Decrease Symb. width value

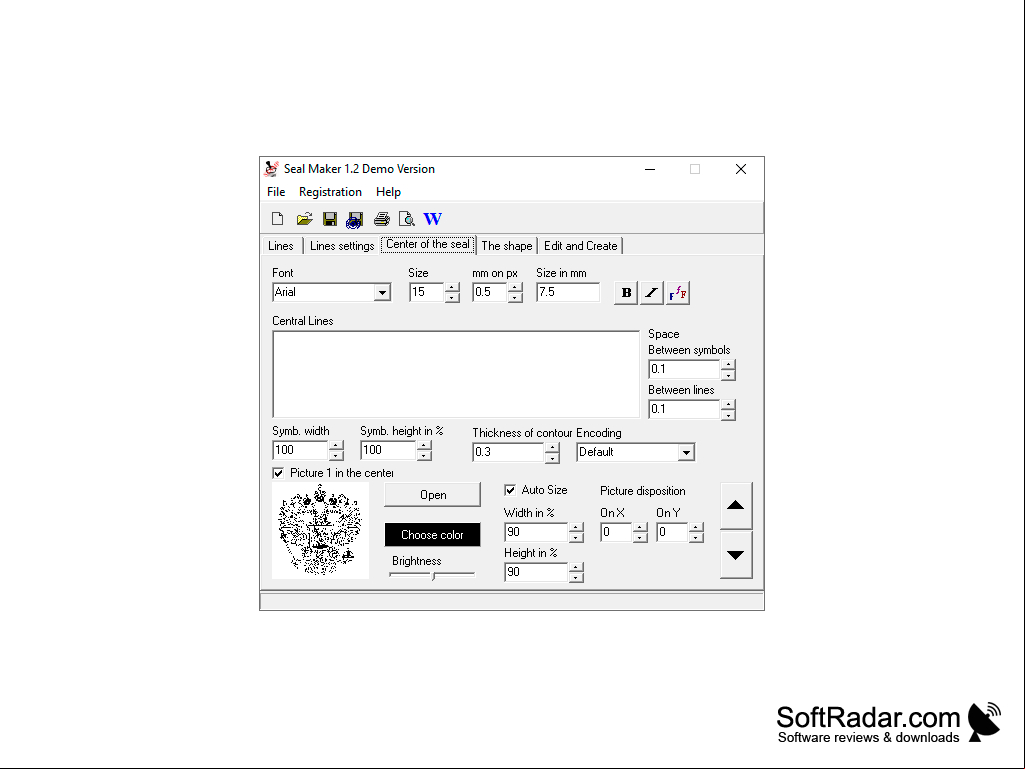(336, 455)
